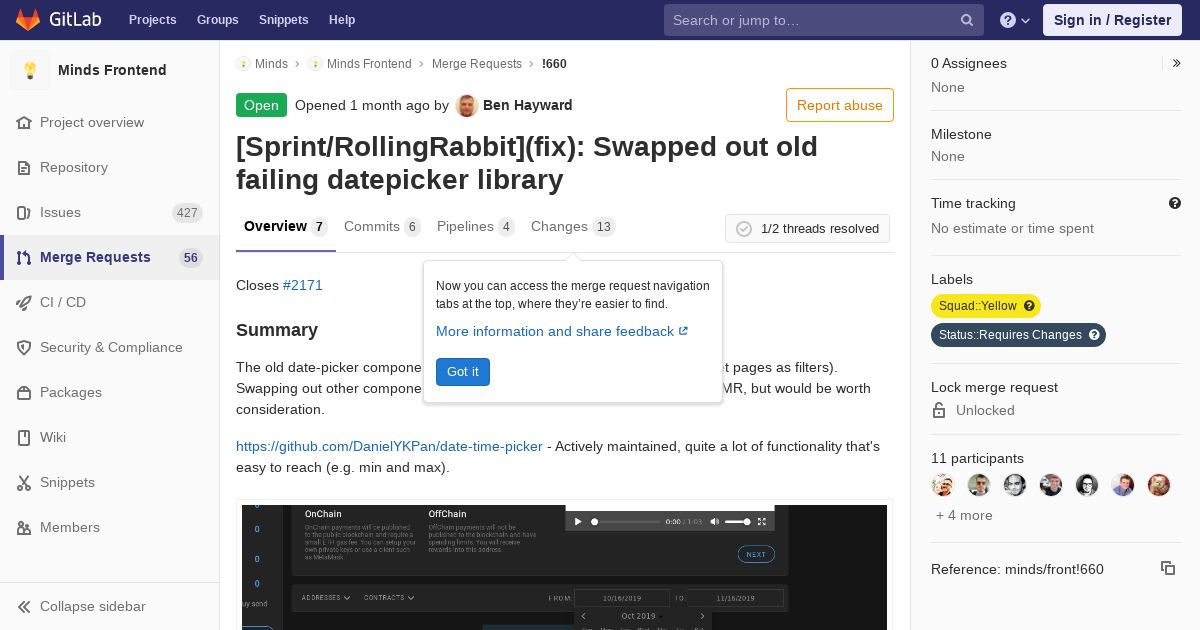Click first participant avatar

(x=943, y=485)
